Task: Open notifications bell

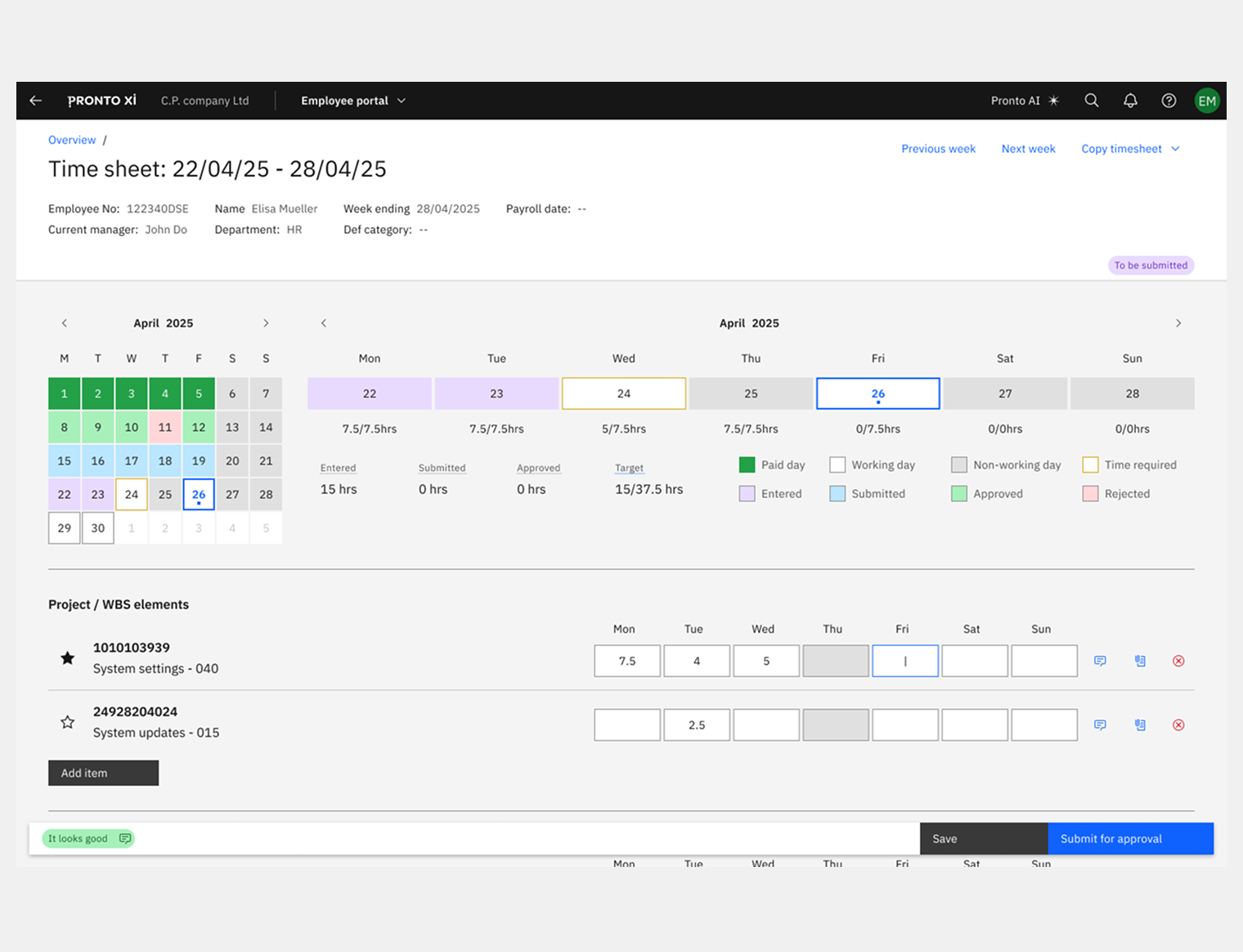Action: [x=1130, y=101]
